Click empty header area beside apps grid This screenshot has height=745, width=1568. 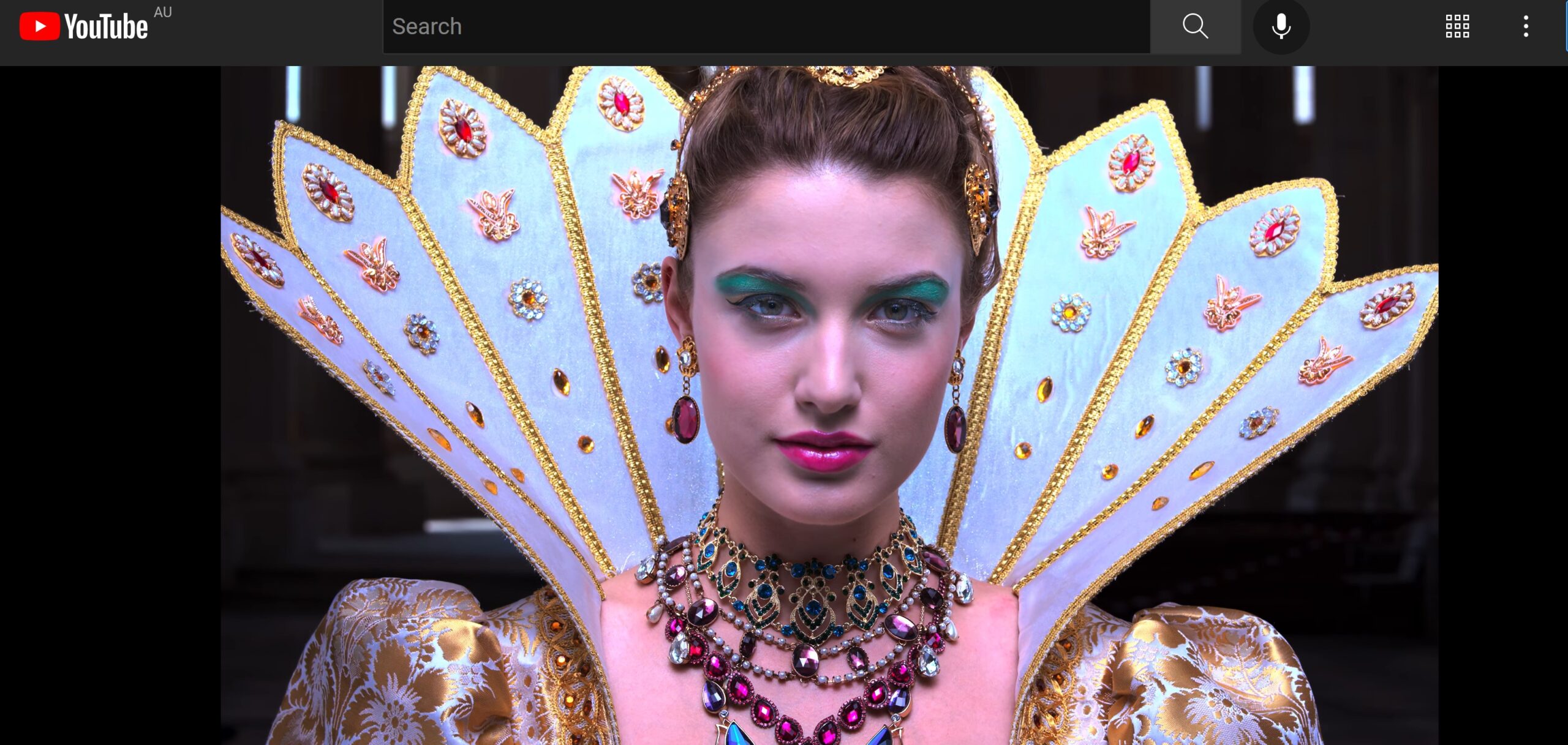click(1378, 26)
